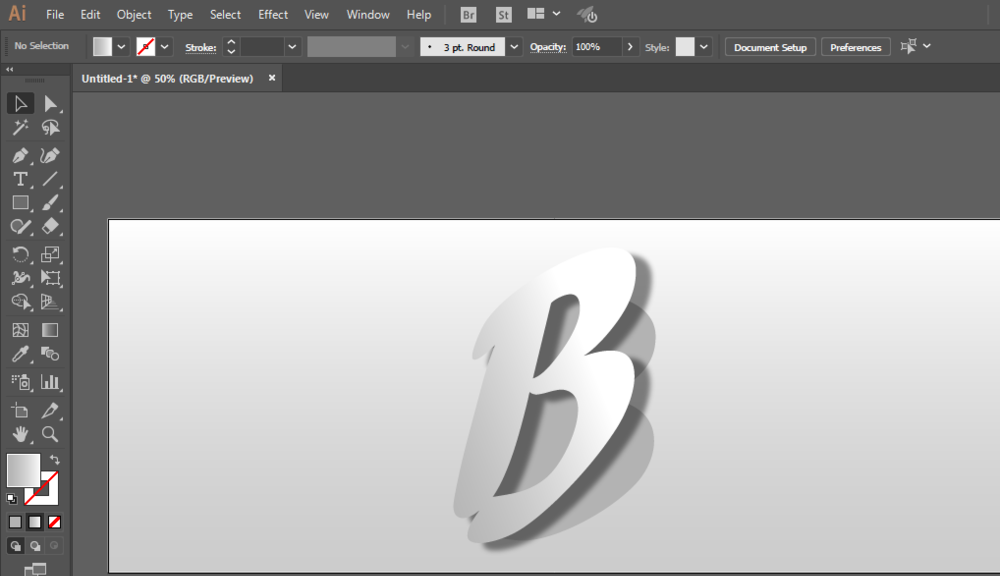Expand the Arrange Documents dropdown arrow
The width and height of the screenshot is (1000, 576).
coord(556,13)
